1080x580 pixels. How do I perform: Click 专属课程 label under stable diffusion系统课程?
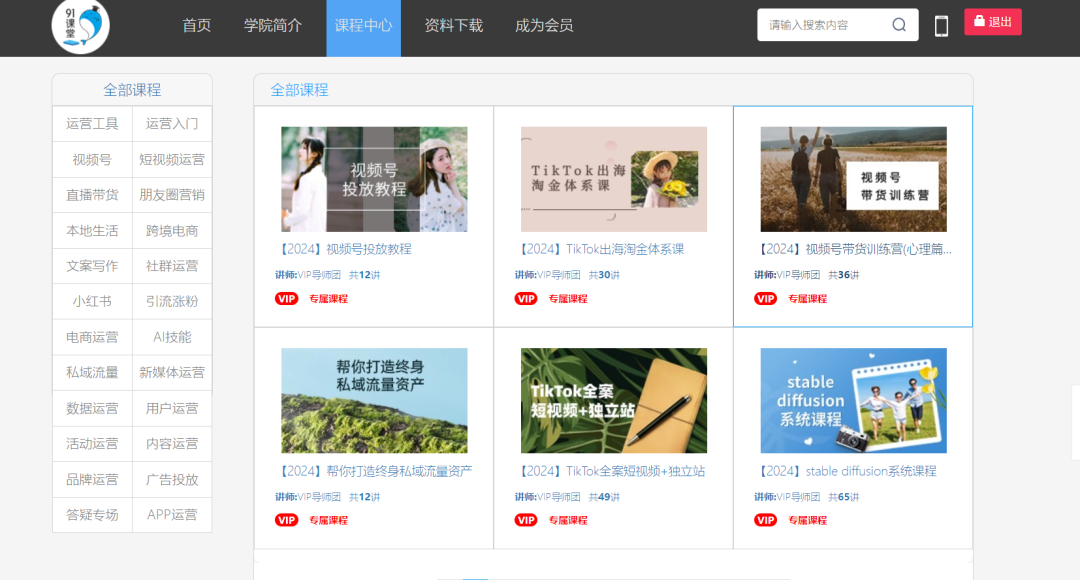[808, 521]
